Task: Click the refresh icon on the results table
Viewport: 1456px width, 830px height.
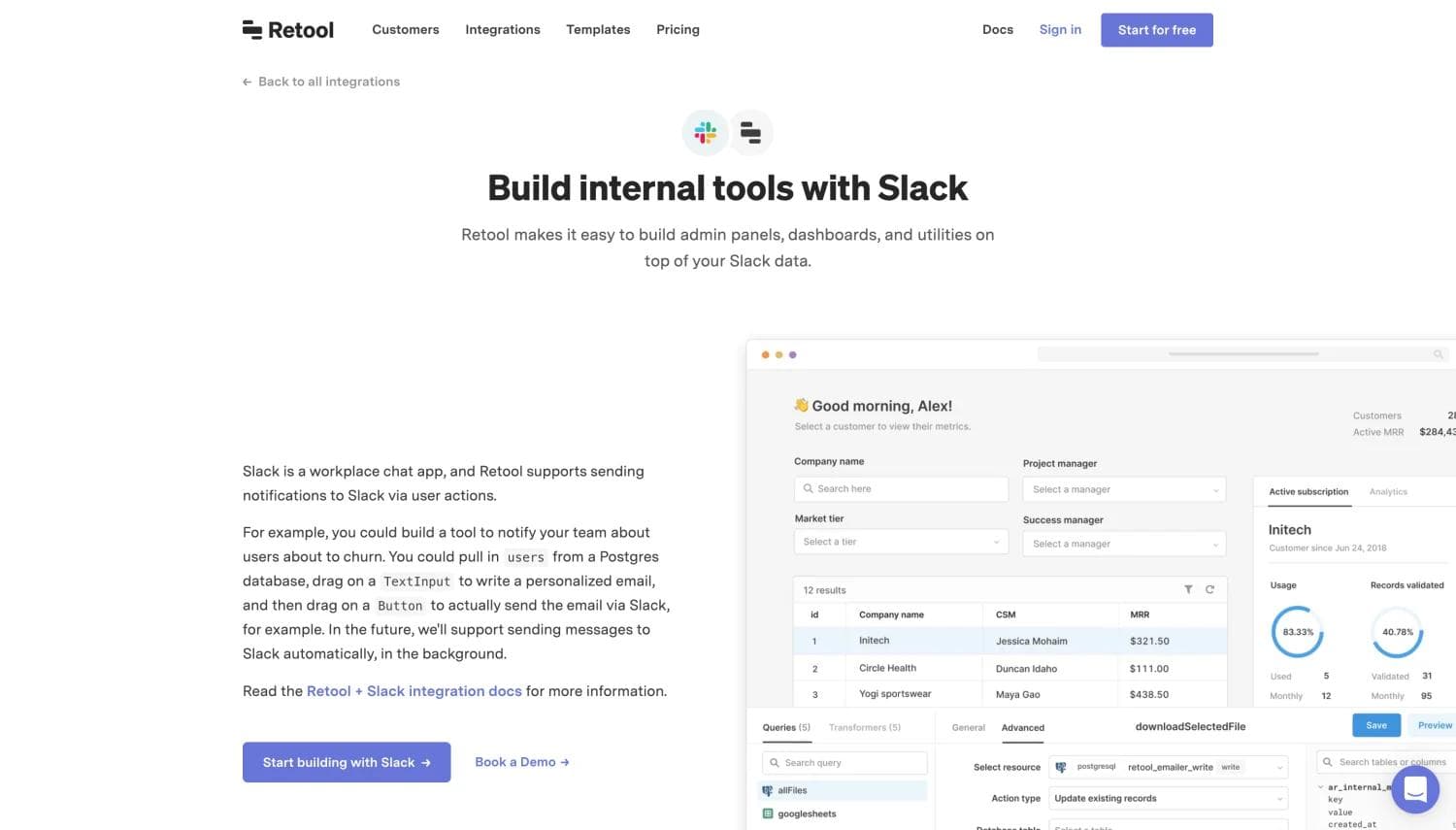Action: (1210, 589)
